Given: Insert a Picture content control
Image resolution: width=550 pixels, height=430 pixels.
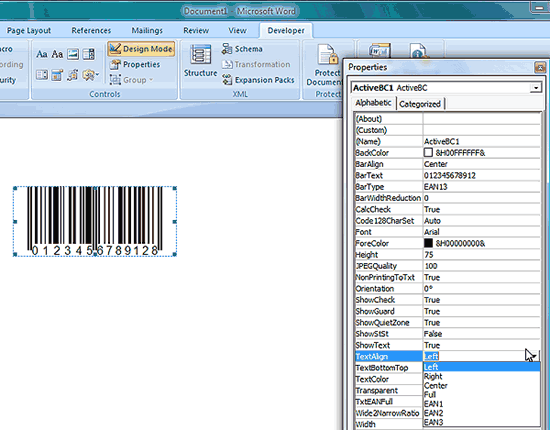Looking at the screenshot, I should click(73, 54).
